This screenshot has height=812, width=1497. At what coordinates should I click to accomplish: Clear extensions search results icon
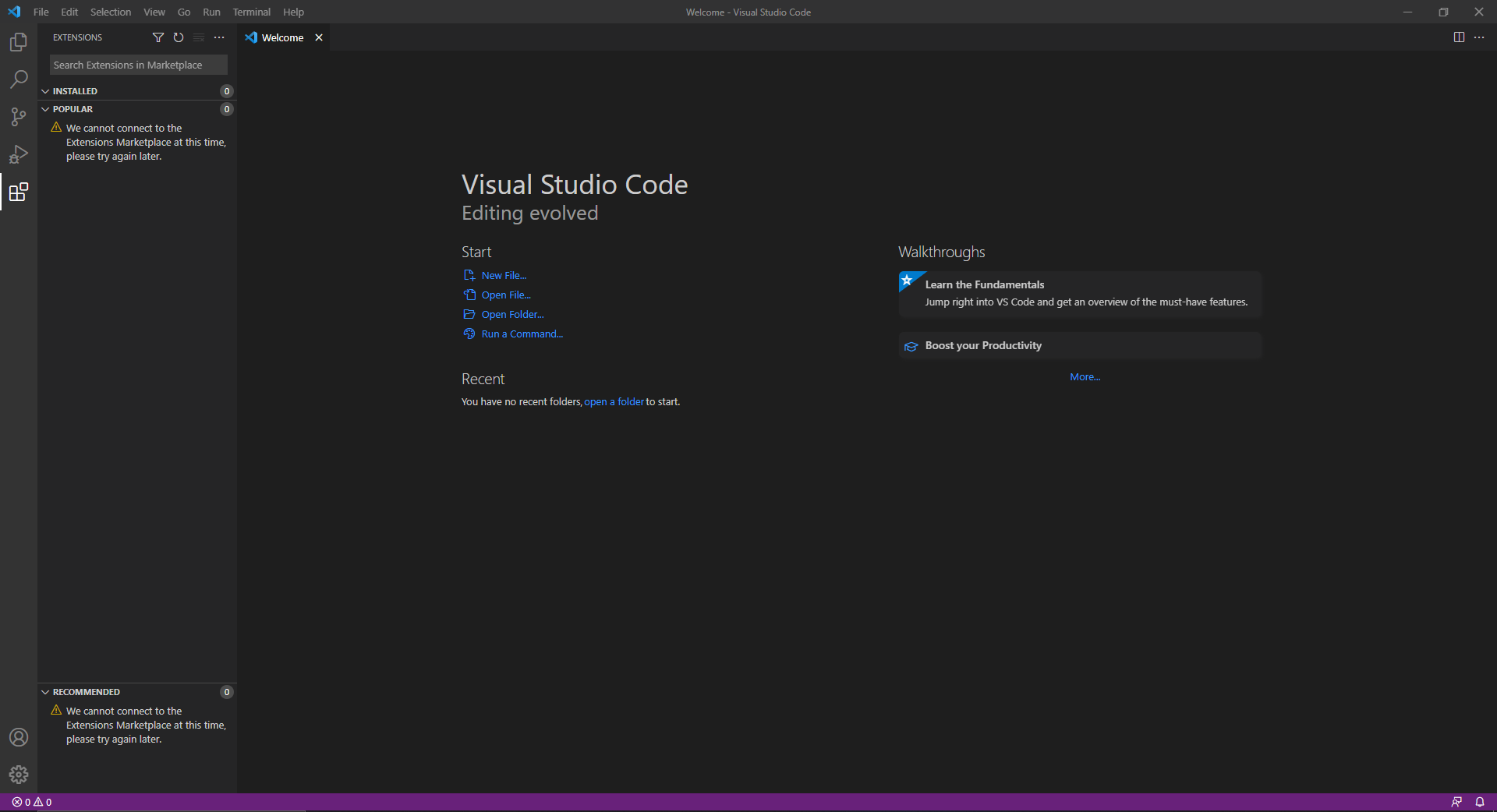pyautogui.click(x=199, y=37)
